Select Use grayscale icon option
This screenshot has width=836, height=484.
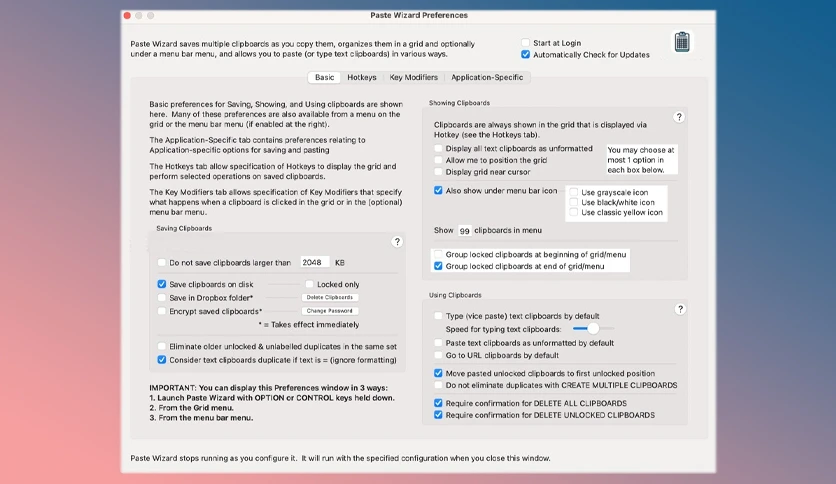574,192
